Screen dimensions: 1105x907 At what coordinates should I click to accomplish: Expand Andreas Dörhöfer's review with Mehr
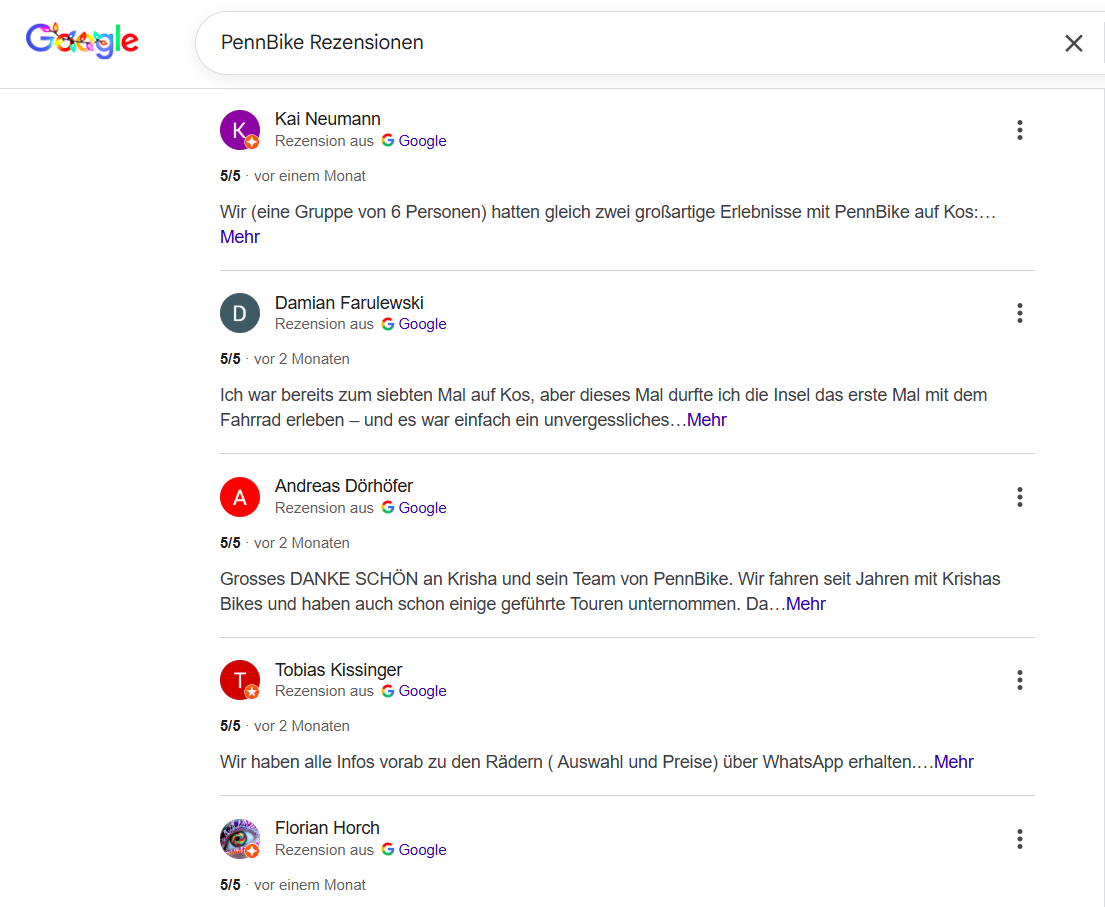[806, 604]
